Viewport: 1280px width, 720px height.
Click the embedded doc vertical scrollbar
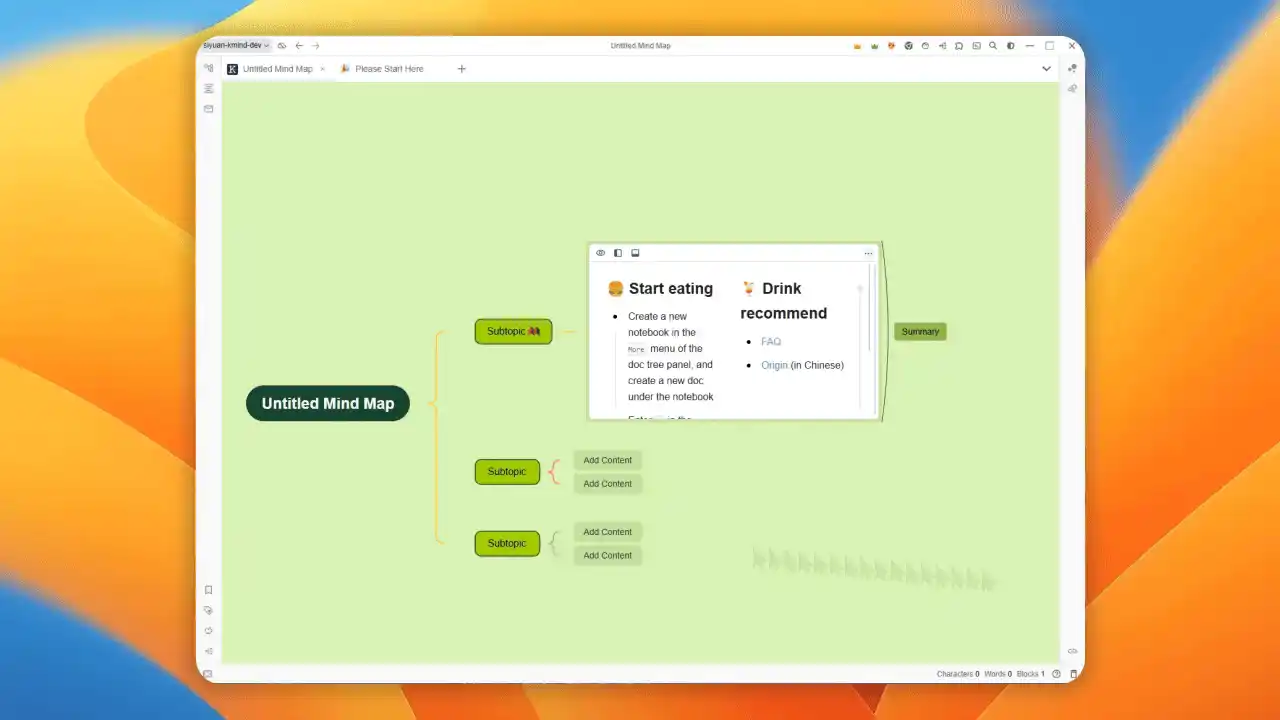(870, 307)
